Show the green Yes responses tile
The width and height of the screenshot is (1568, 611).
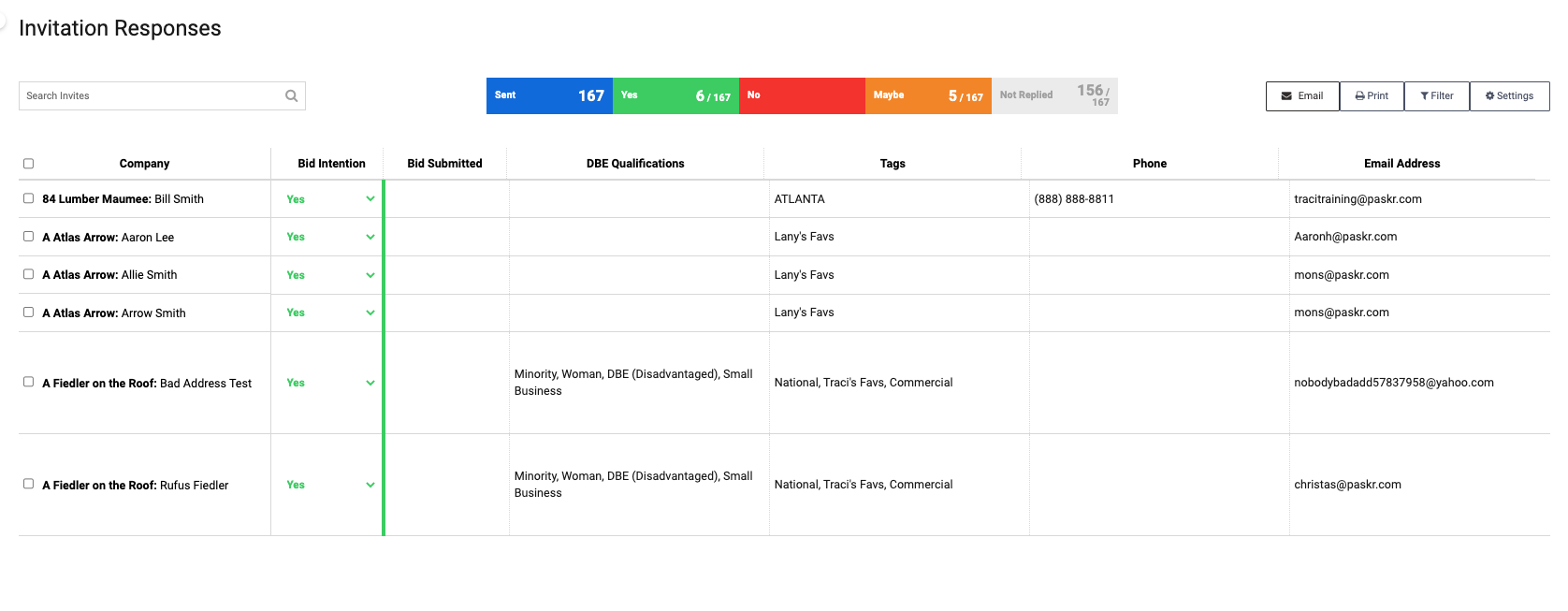click(x=675, y=95)
